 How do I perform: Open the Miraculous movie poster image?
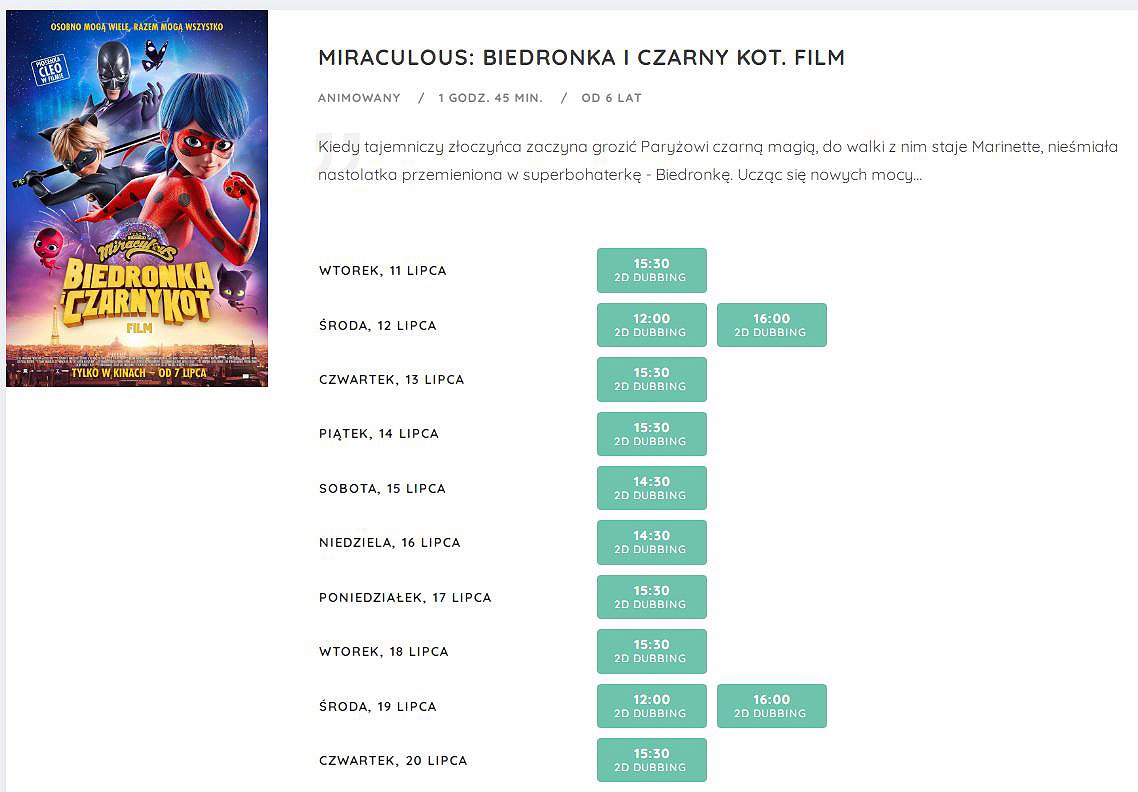[x=137, y=198]
